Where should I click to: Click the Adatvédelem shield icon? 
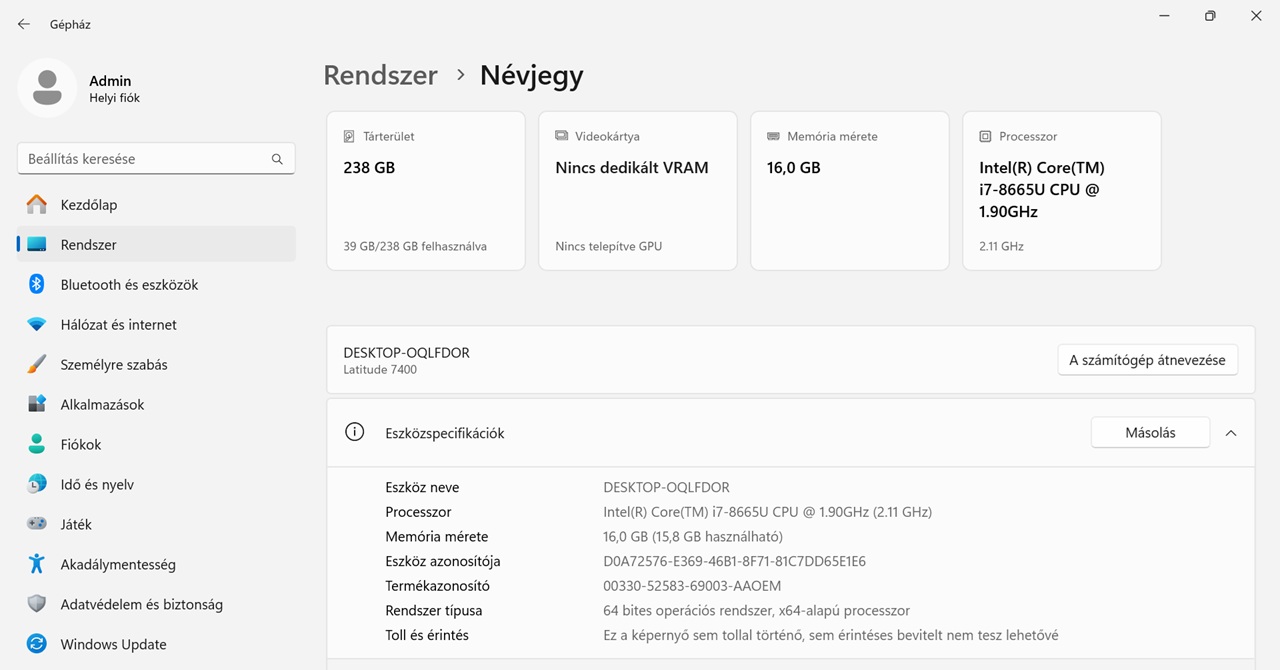(x=37, y=604)
